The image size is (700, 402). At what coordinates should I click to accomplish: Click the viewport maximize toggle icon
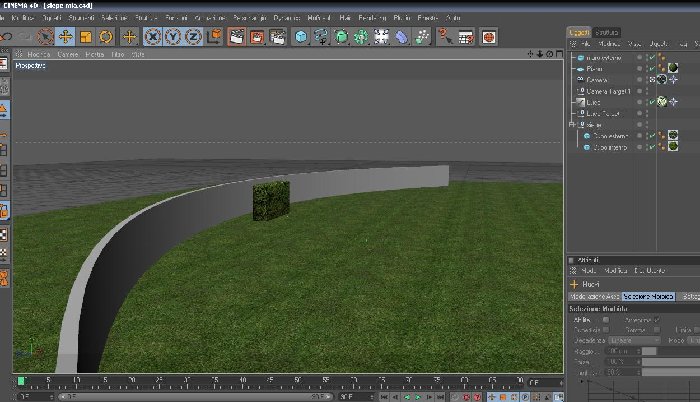tap(559, 54)
